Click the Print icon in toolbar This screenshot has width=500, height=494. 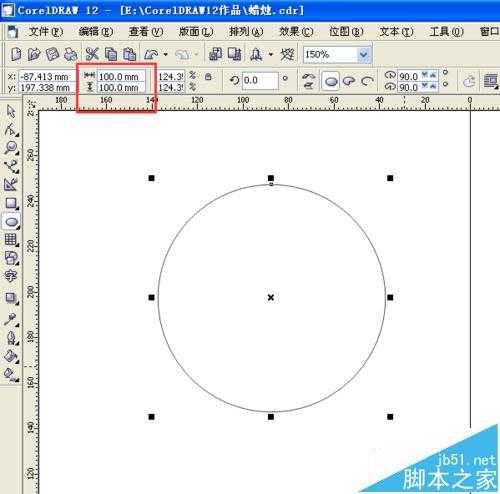tap(71, 54)
